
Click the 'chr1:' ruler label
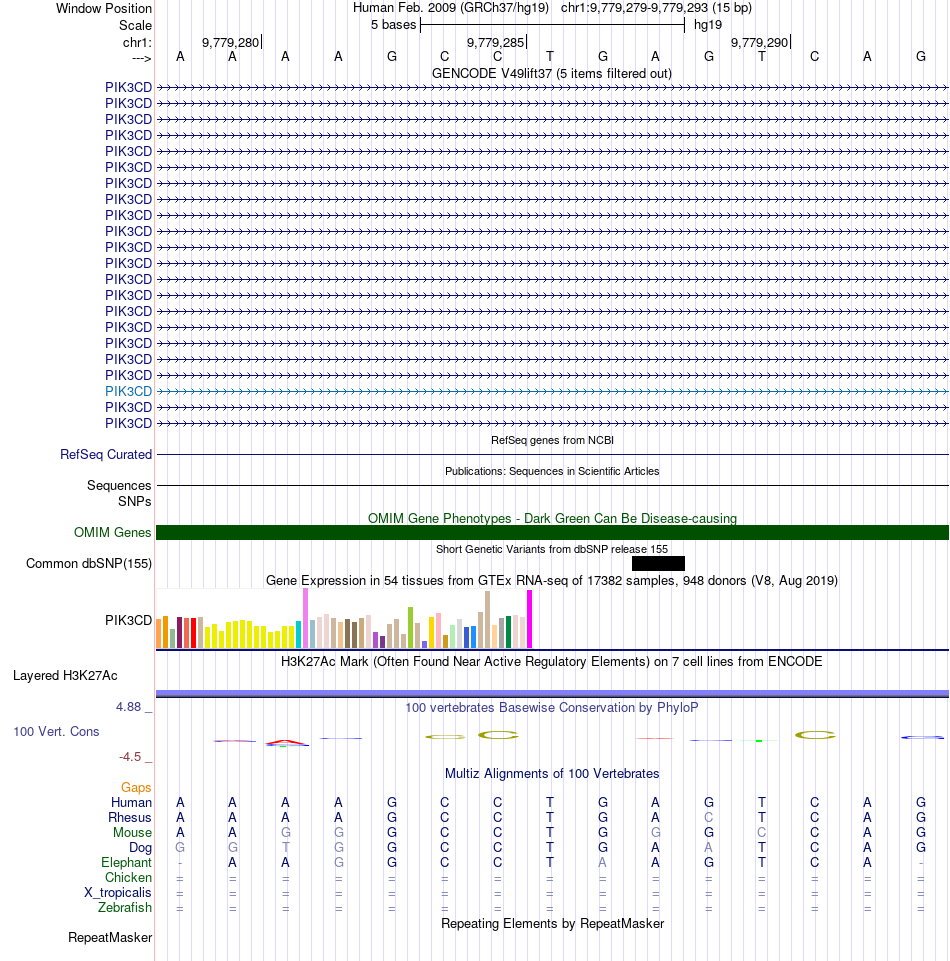137,42
